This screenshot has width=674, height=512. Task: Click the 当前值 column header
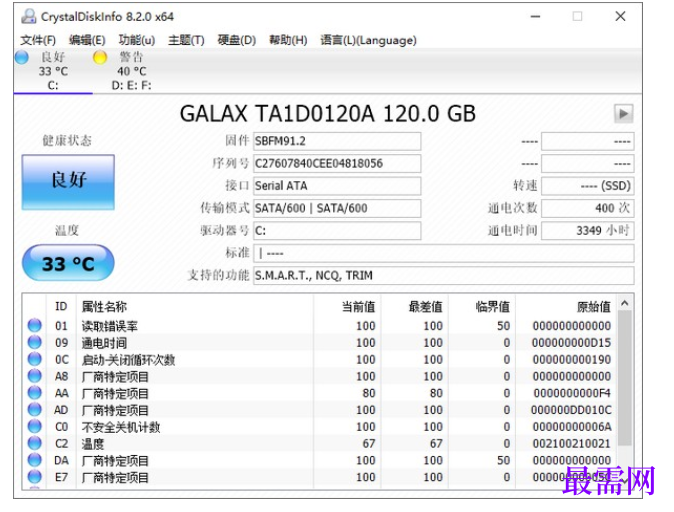click(347, 307)
